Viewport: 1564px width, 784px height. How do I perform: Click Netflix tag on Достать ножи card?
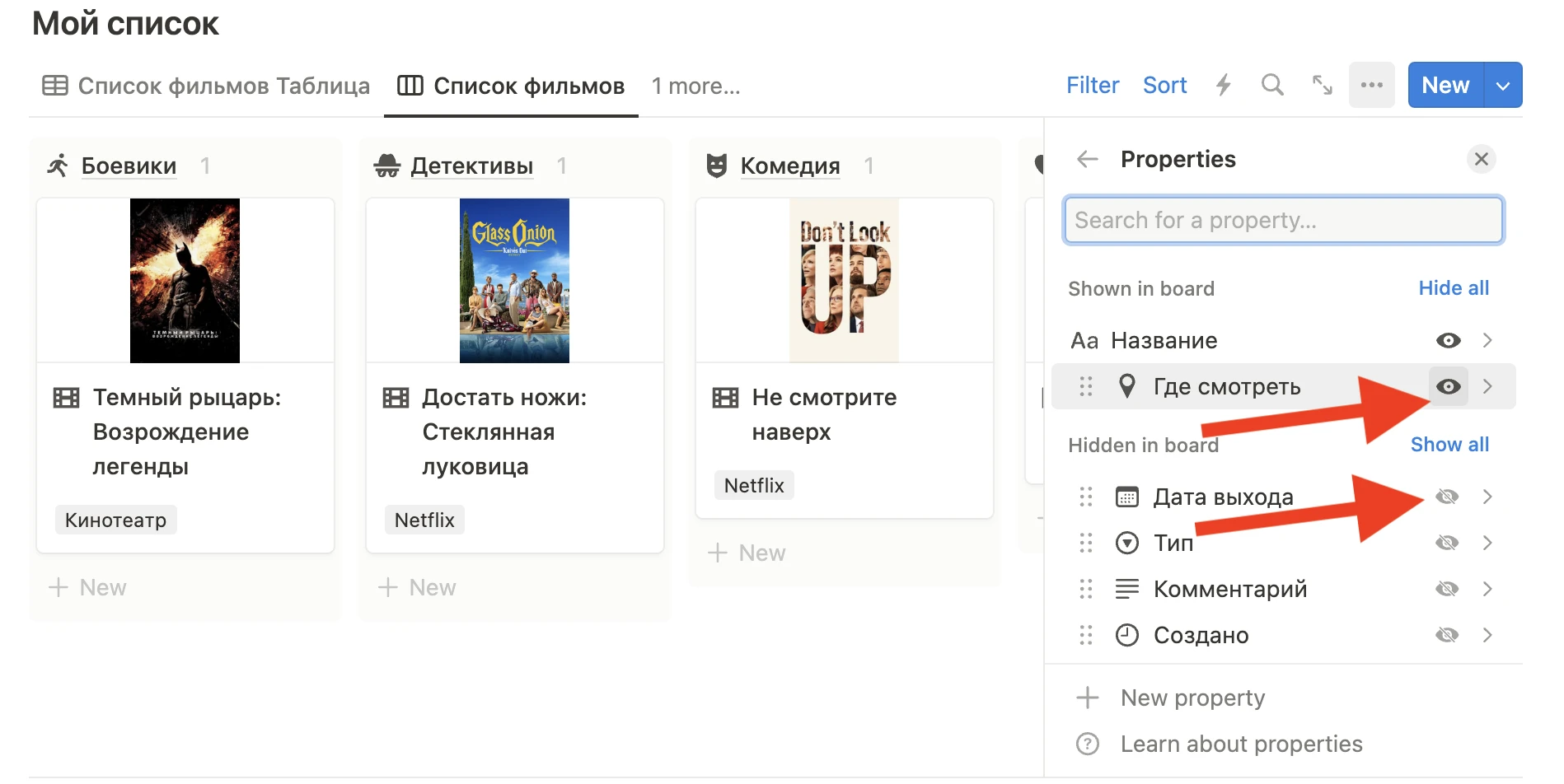(x=424, y=520)
